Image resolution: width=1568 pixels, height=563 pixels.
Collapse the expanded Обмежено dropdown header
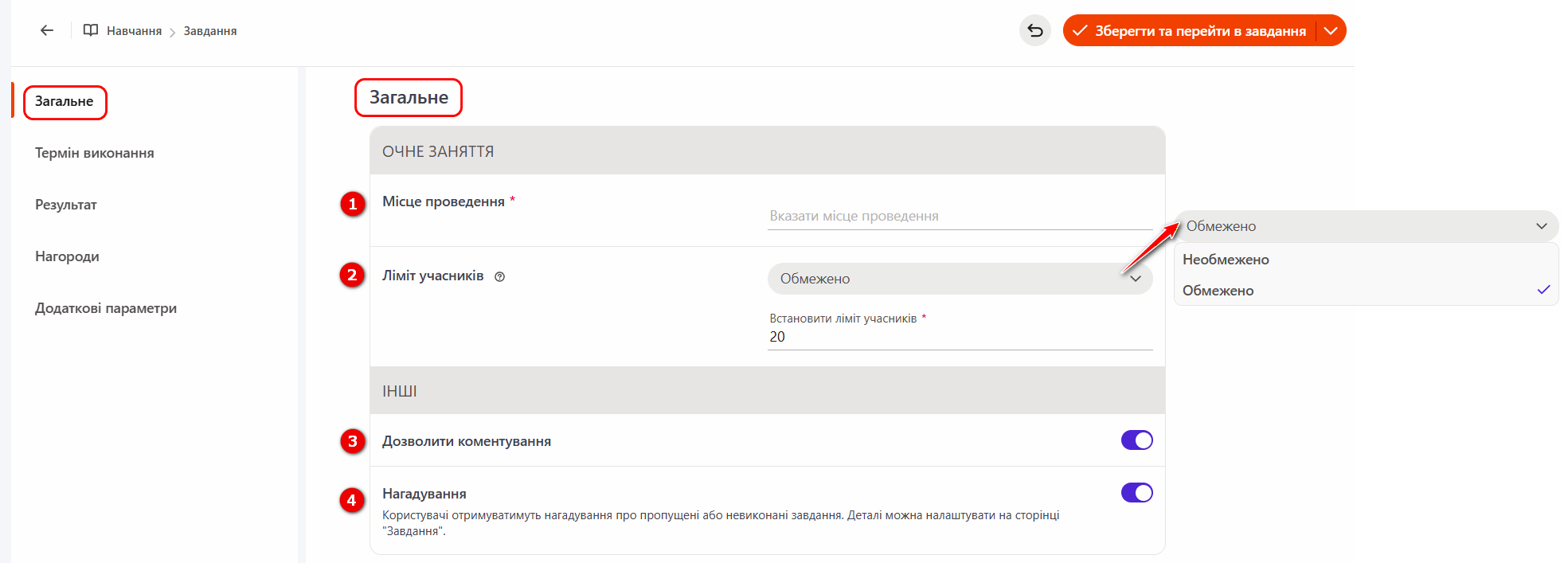coord(1365,226)
